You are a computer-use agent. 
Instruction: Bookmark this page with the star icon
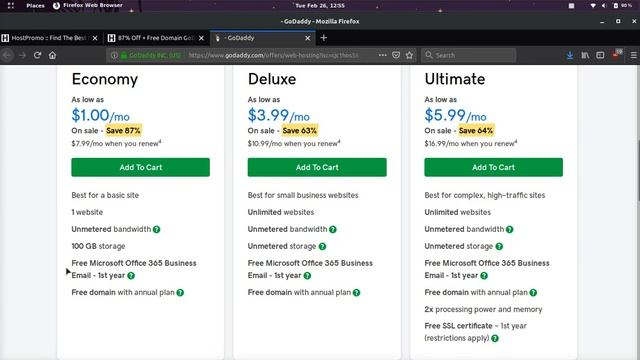409,55
